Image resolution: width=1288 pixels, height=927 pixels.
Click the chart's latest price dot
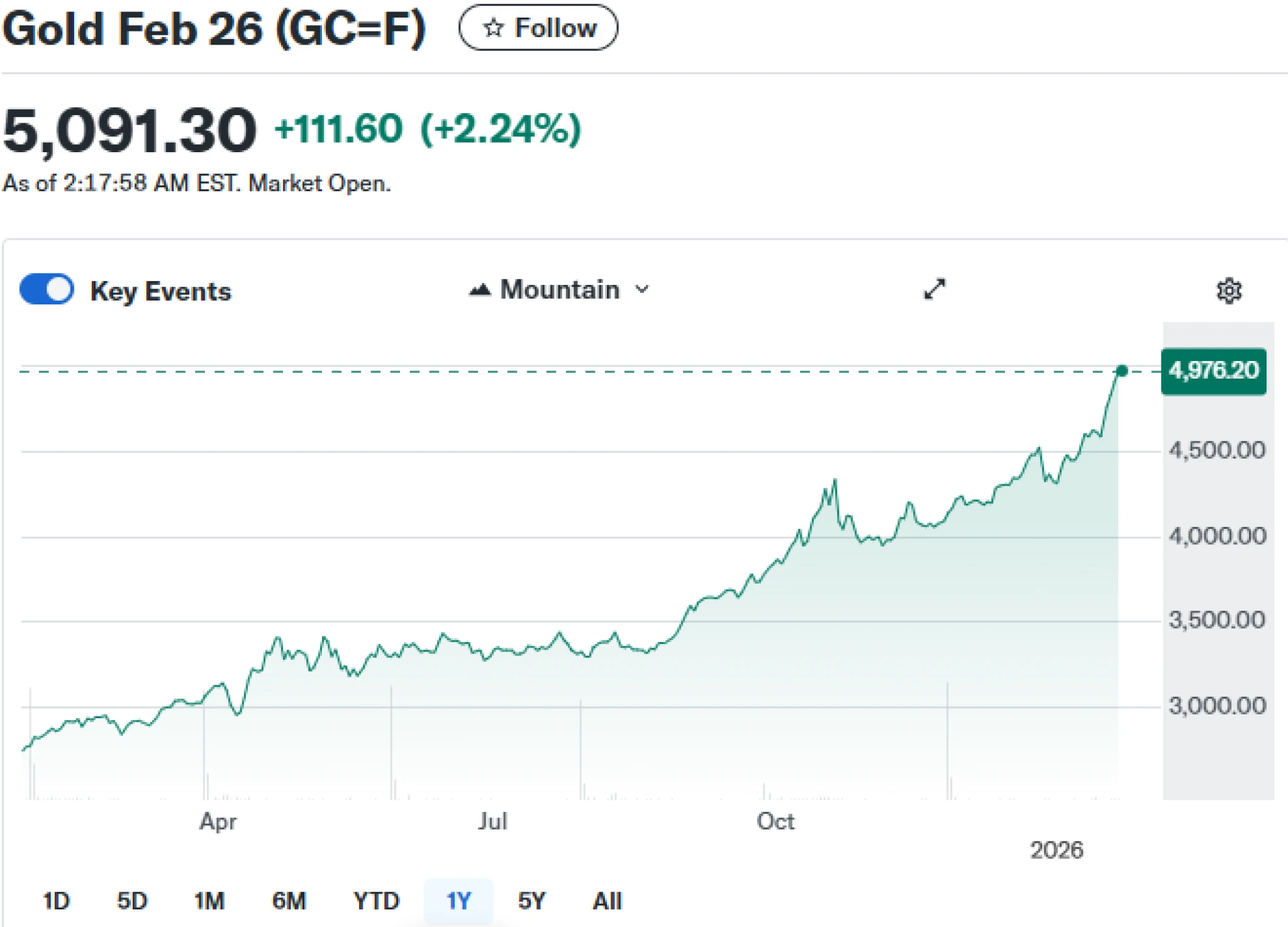[x=1121, y=371]
